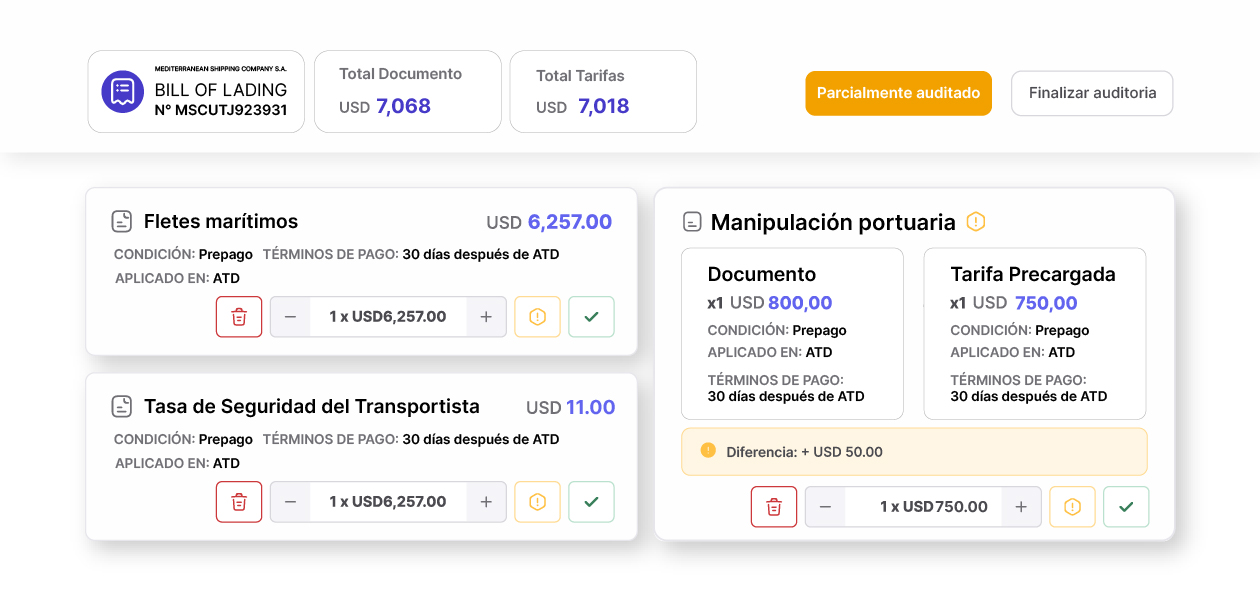The height and width of the screenshot is (604, 1260).
Task: Flag a warning on Tasa de Seguridad charge
Action: click(x=537, y=502)
